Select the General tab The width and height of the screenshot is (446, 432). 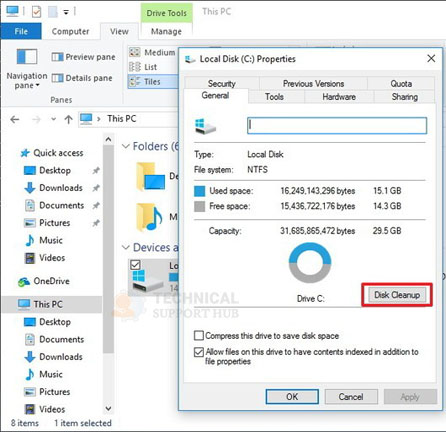point(215,96)
